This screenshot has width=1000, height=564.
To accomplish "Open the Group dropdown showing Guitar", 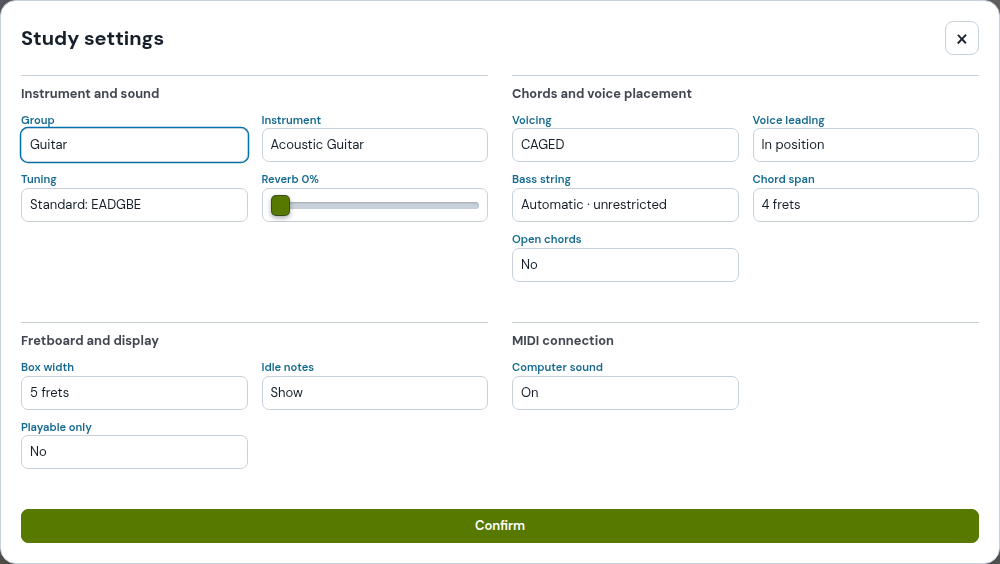I will [135, 145].
